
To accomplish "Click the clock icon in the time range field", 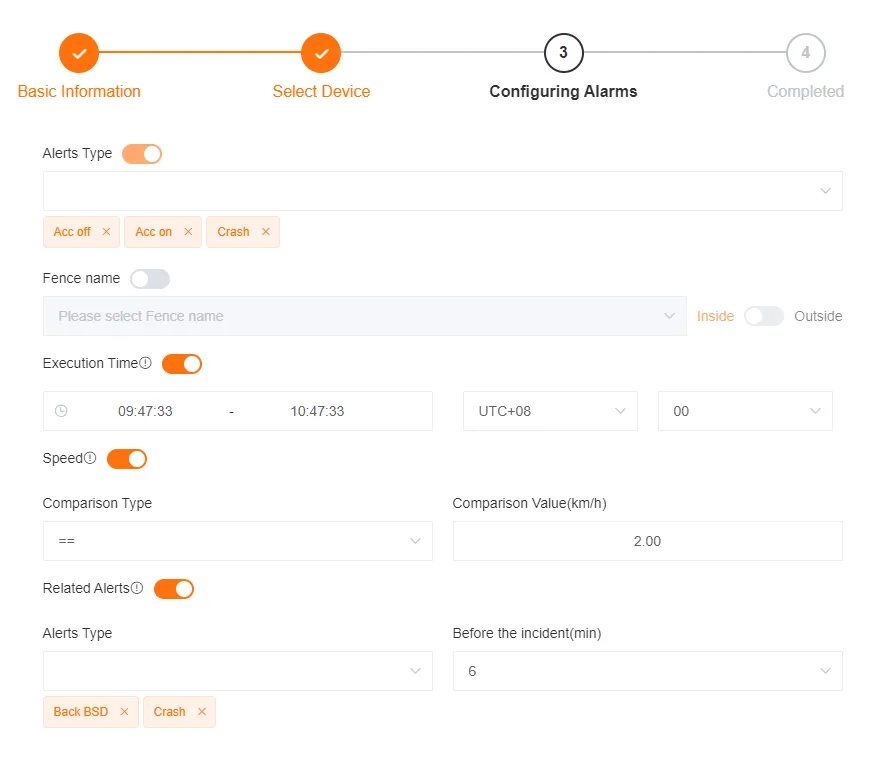I will pos(60,410).
